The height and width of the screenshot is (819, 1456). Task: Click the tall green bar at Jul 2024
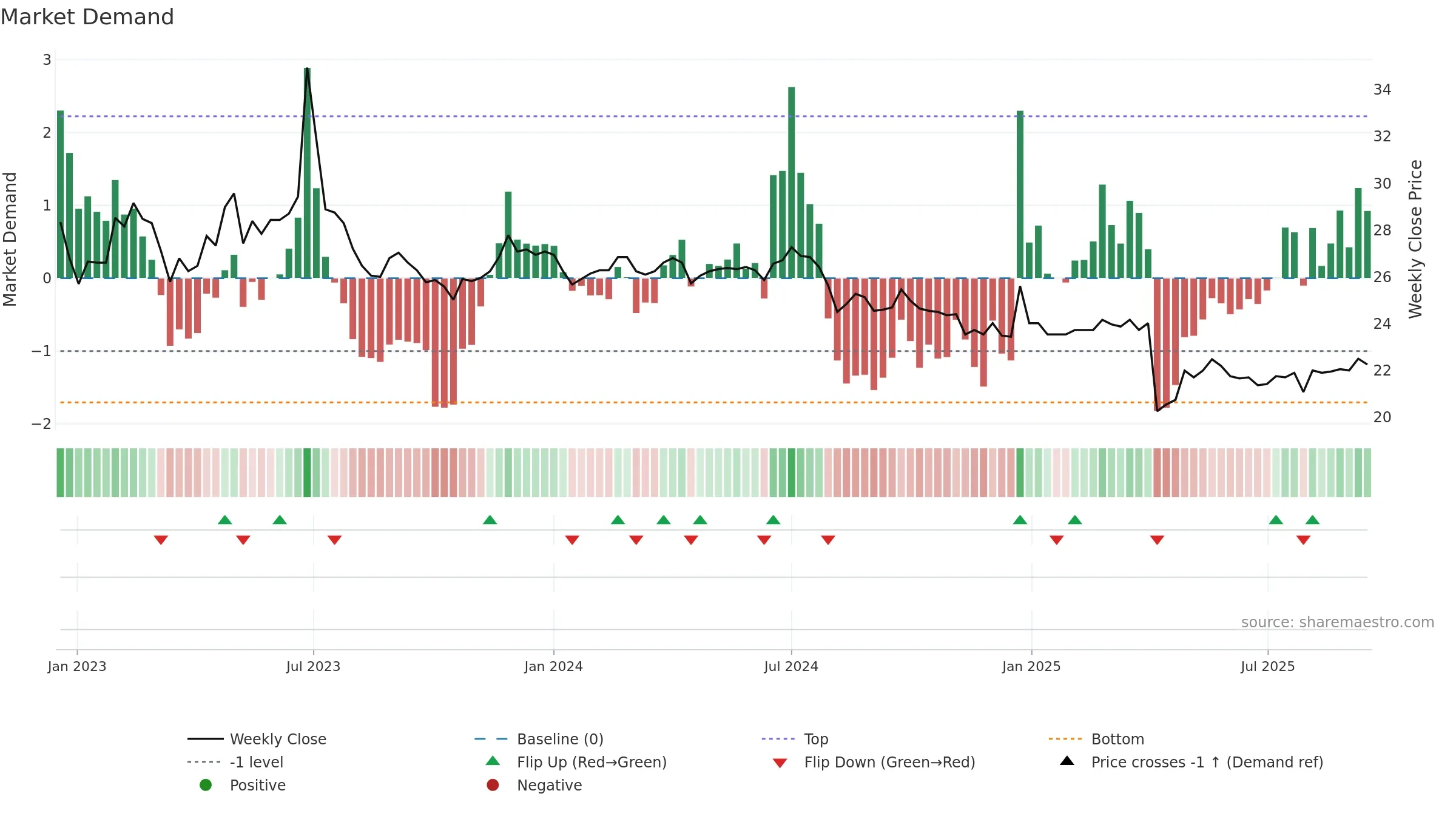point(791,183)
